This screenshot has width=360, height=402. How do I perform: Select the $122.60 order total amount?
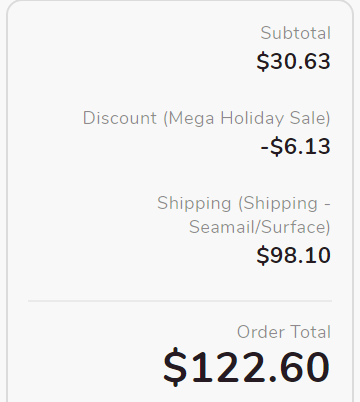[x=246, y=367]
